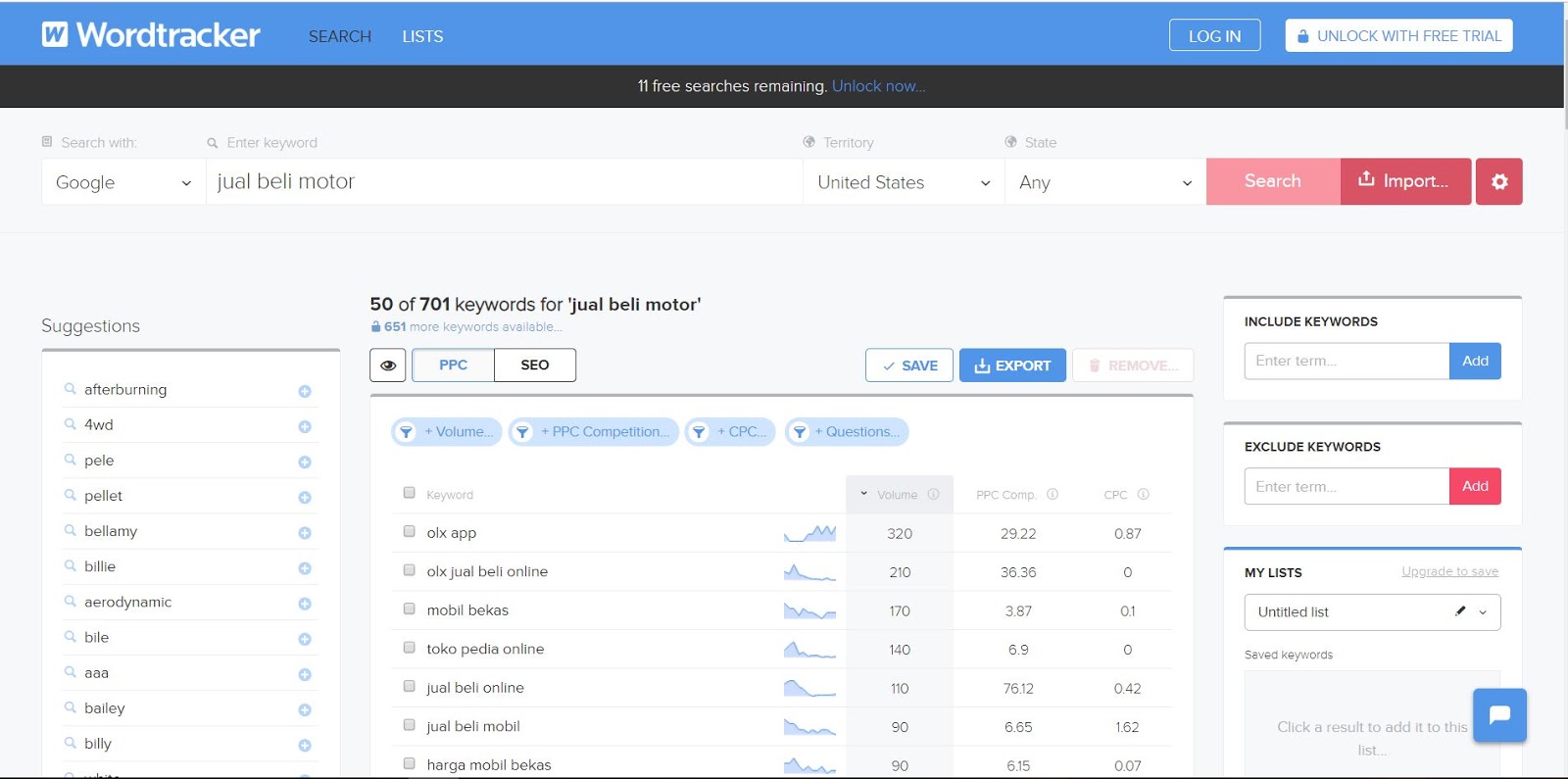Open the settings gear button
The height and width of the screenshot is (779, 1568).
(x=1499, y=181)
